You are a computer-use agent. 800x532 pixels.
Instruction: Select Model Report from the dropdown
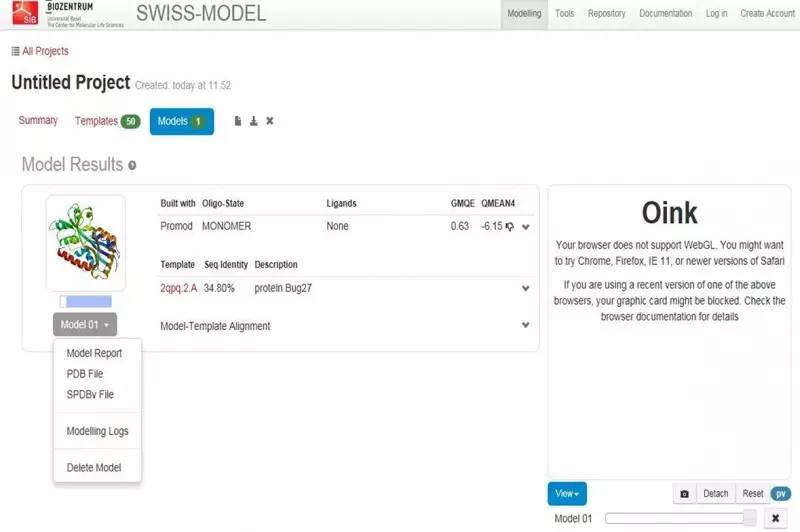point(94,353)
